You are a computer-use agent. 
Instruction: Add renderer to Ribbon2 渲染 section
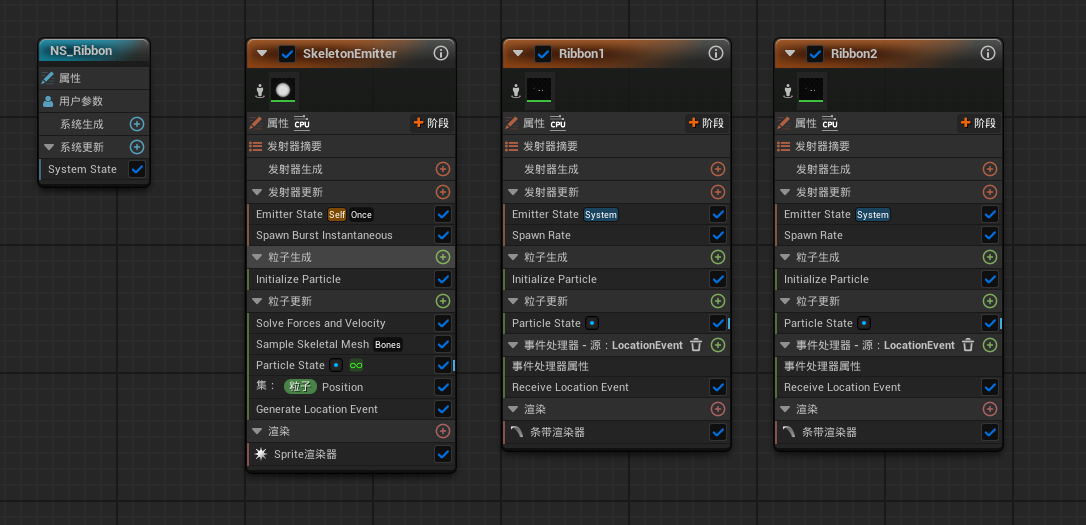click(990, 409)
